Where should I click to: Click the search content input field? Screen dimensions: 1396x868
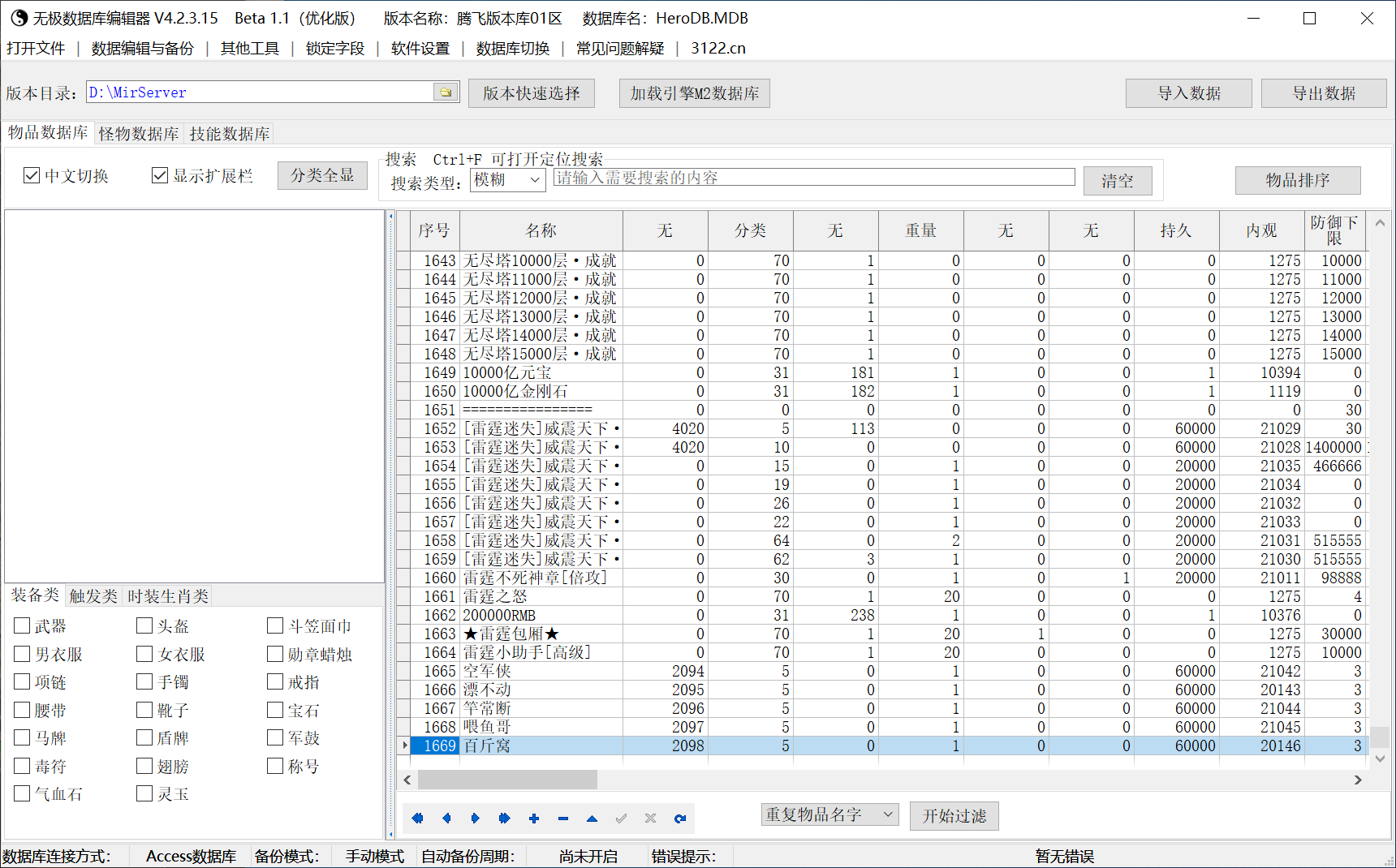[x=814, y=178]
